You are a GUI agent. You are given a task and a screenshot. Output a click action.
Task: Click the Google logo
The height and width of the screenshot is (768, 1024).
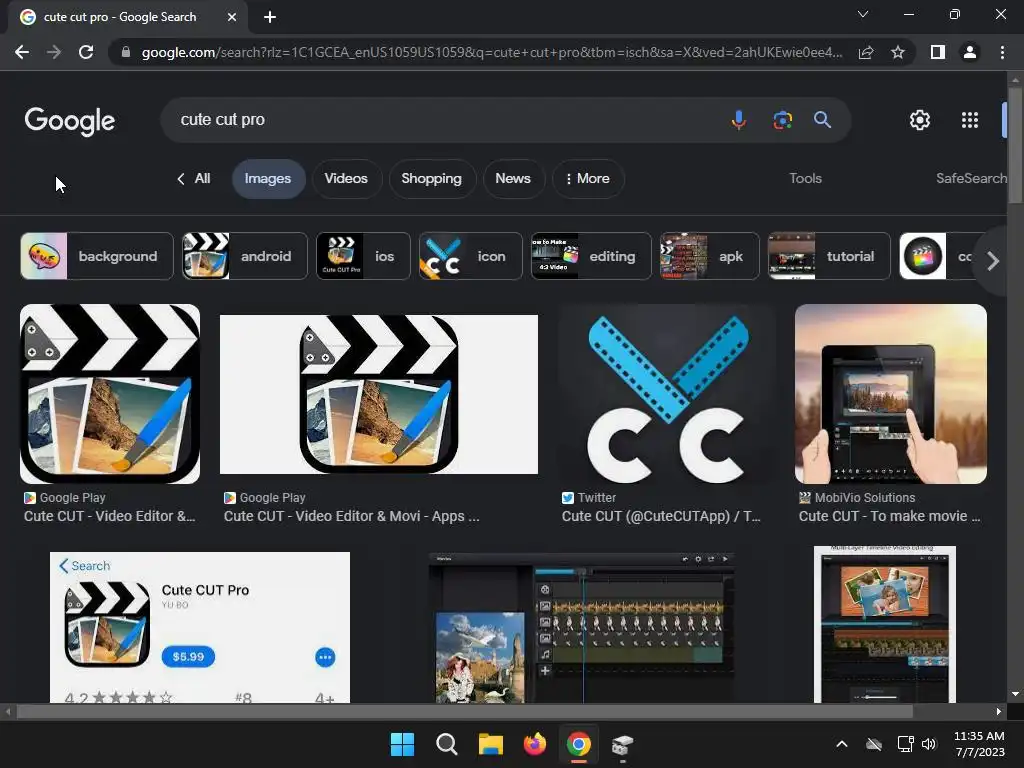[70, 121]
